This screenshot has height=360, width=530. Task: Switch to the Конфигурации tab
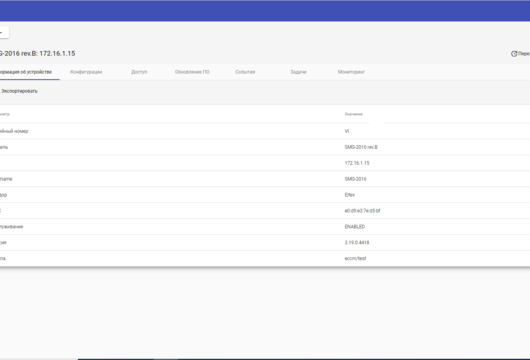coord(86,72)
